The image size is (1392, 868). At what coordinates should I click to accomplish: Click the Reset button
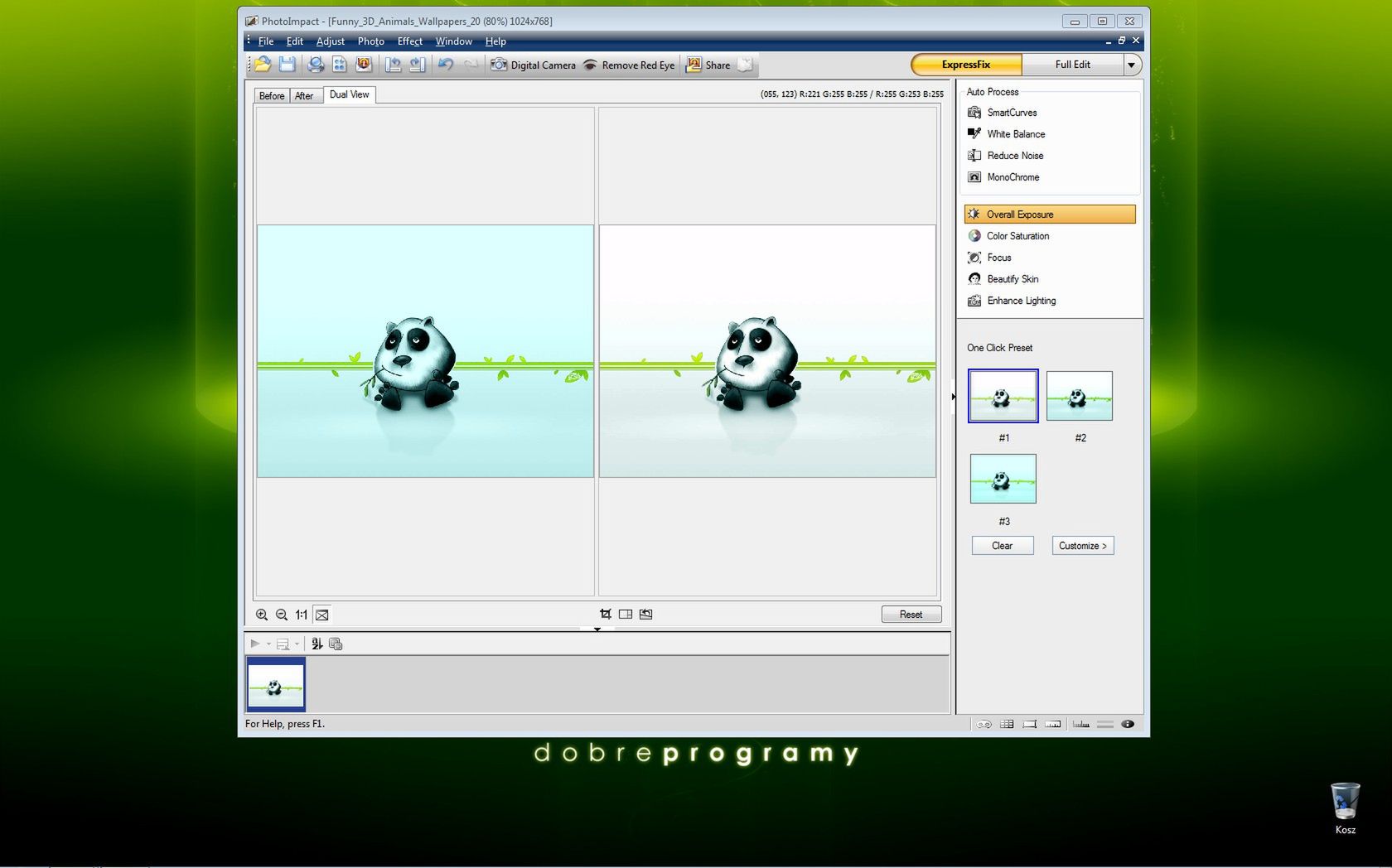[x=911, y=615]
